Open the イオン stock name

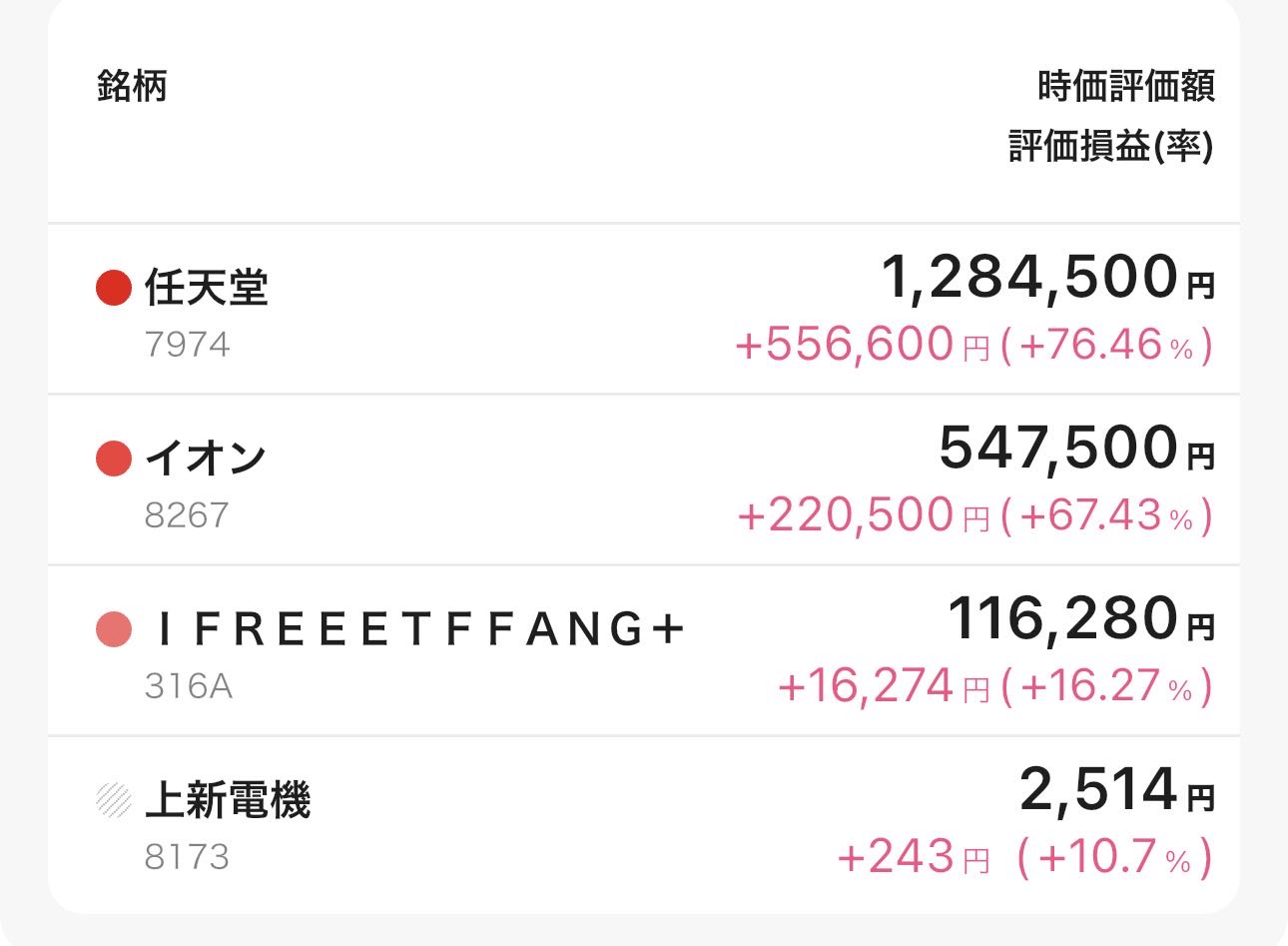[206, 459]
